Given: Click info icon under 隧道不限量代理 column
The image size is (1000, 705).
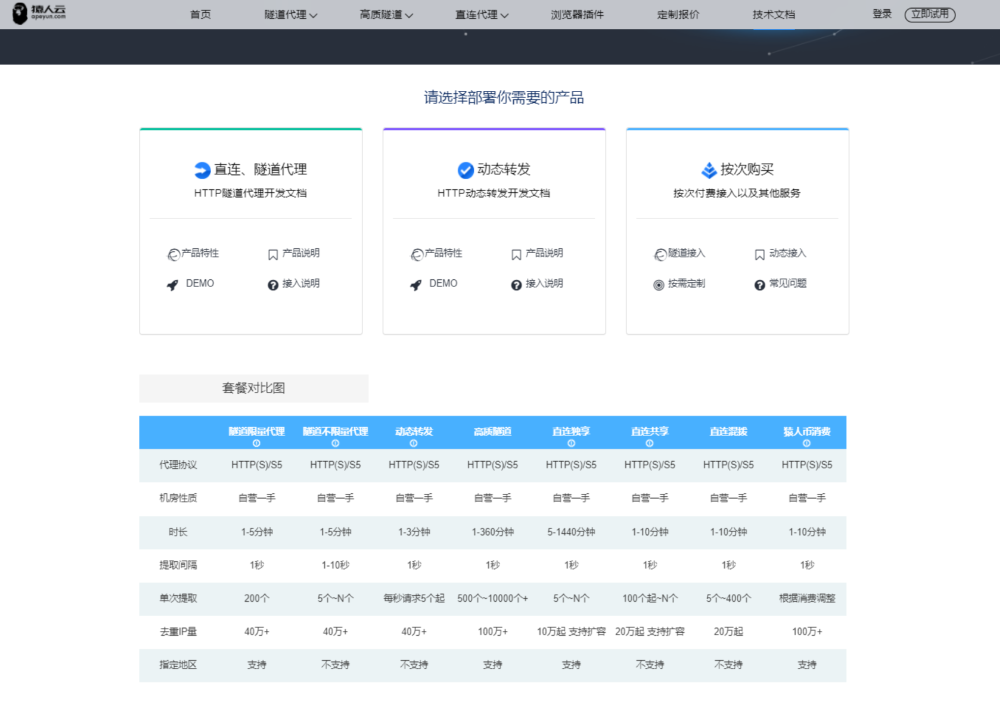Looking at the screenshot, I should click(x=335, y=443).
